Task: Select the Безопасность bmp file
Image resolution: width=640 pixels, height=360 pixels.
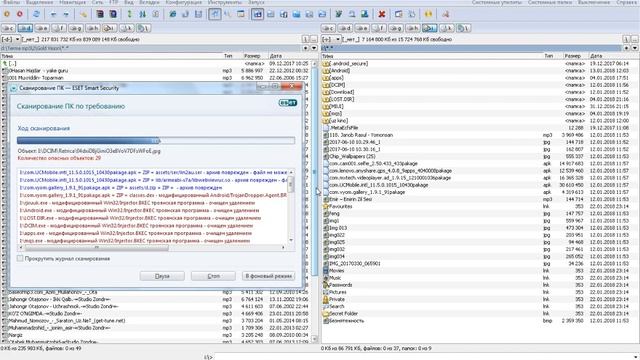Action: (346, 321)
